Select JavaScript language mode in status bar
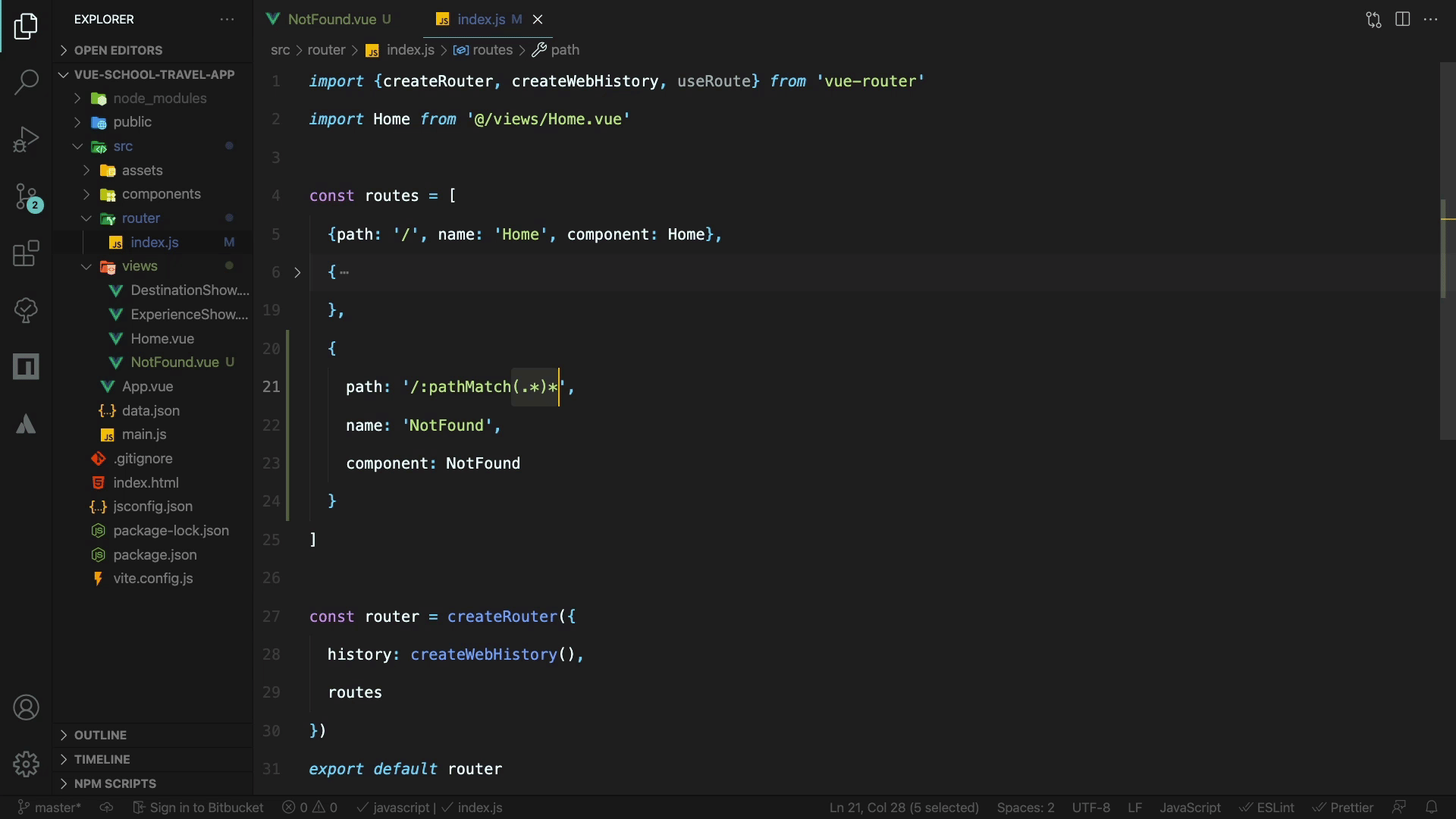This screenshot has width=1456, height=819. pyautogui.click(x=1189, y=808)
